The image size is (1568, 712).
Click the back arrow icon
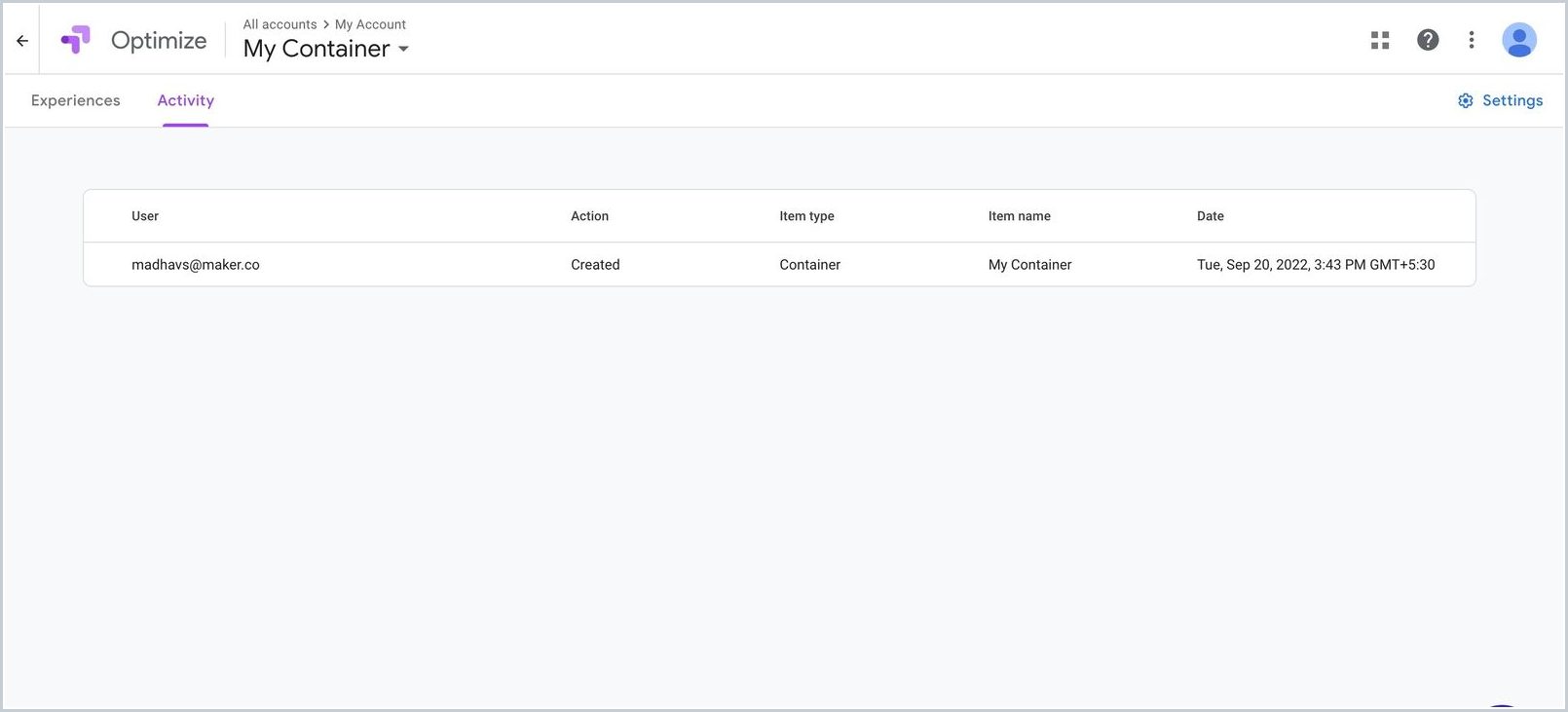22,41
